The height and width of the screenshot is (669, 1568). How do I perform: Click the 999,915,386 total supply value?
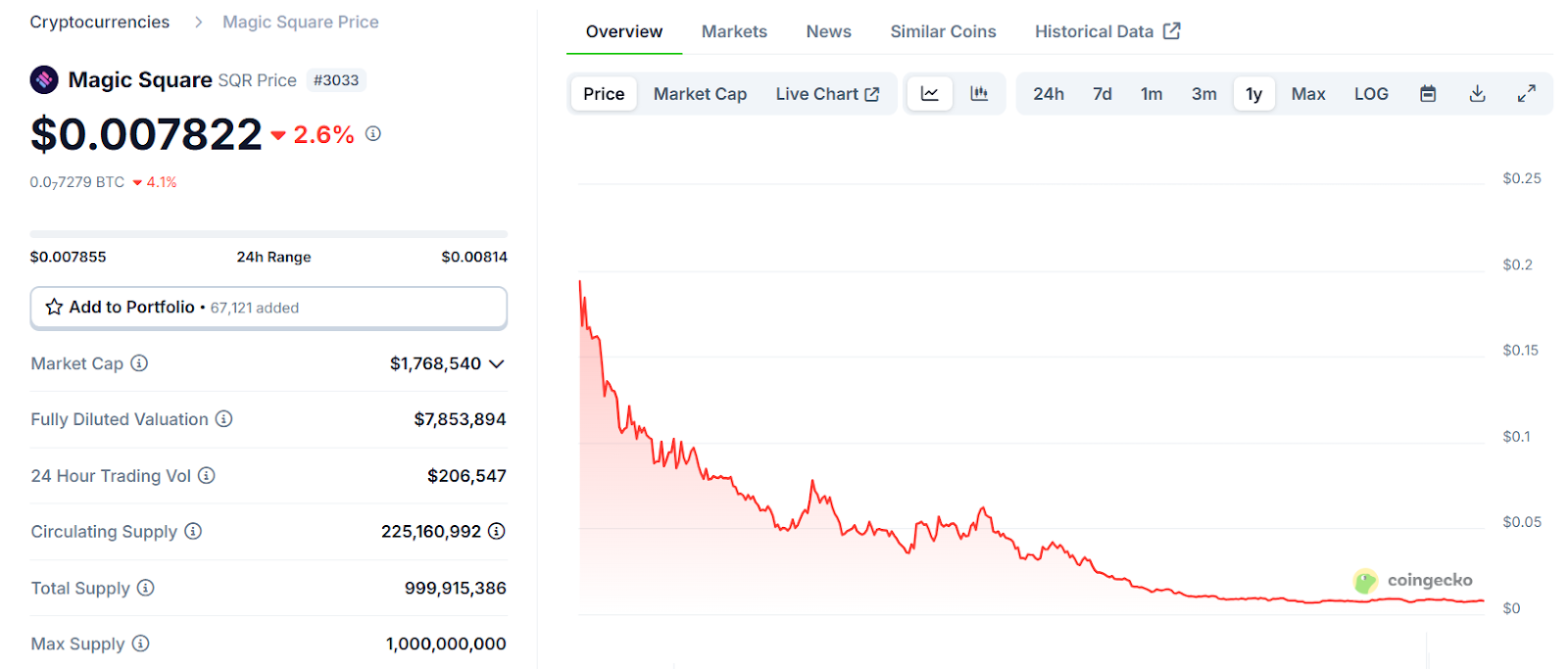(x=456, y=588)
